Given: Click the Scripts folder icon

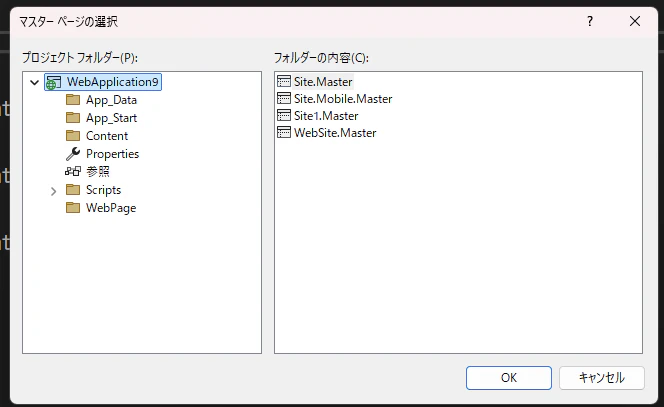Looking at the screenshot, I should tap(73, 189).
